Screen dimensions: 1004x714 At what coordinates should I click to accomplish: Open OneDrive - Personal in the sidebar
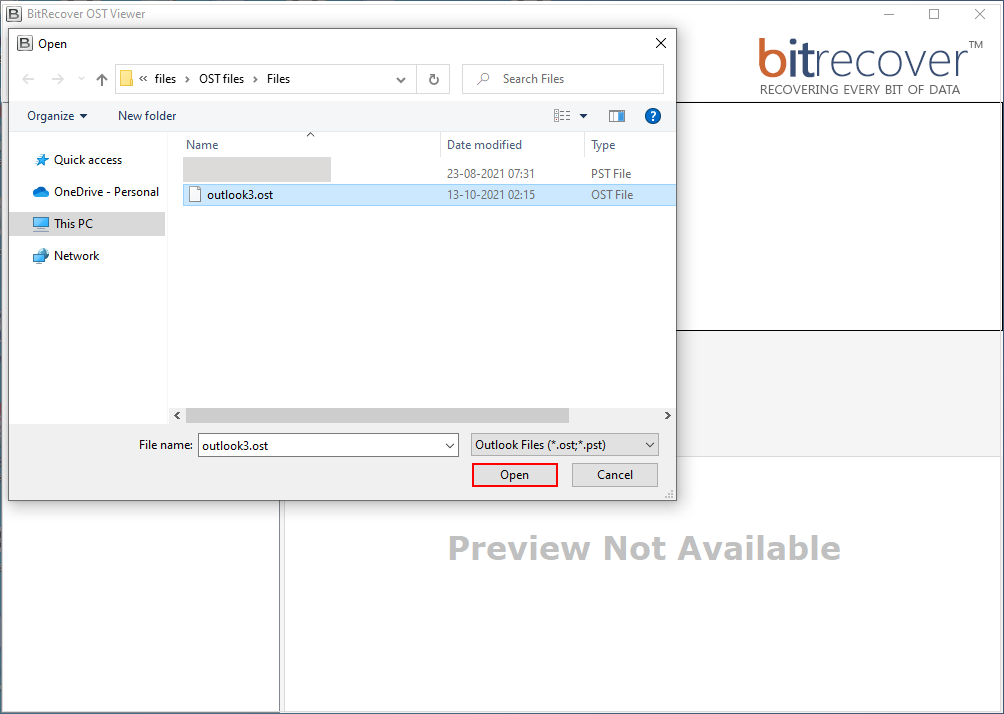[105, 192]
